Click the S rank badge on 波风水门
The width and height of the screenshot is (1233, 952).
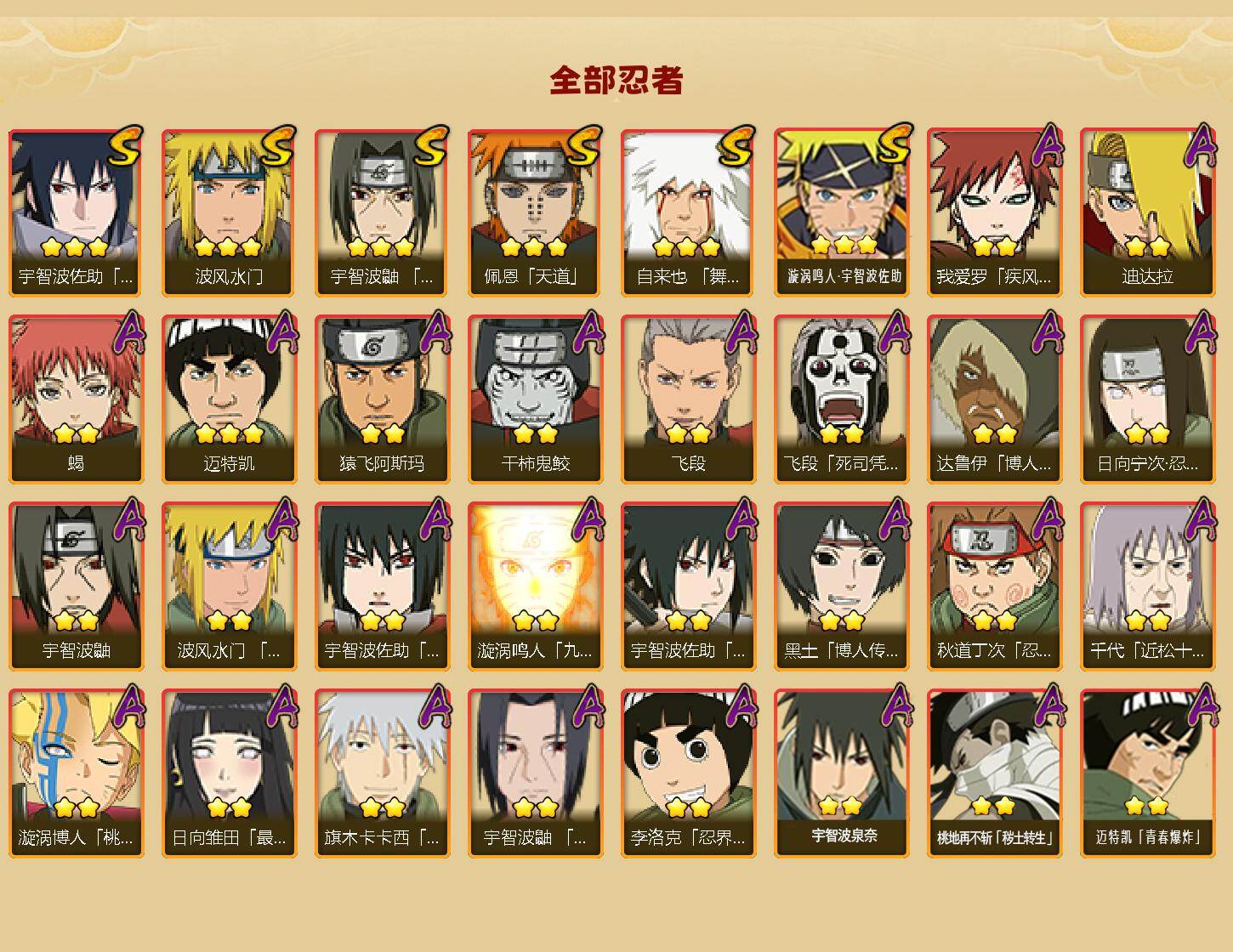pyautogui.click(x=278, y=145)
